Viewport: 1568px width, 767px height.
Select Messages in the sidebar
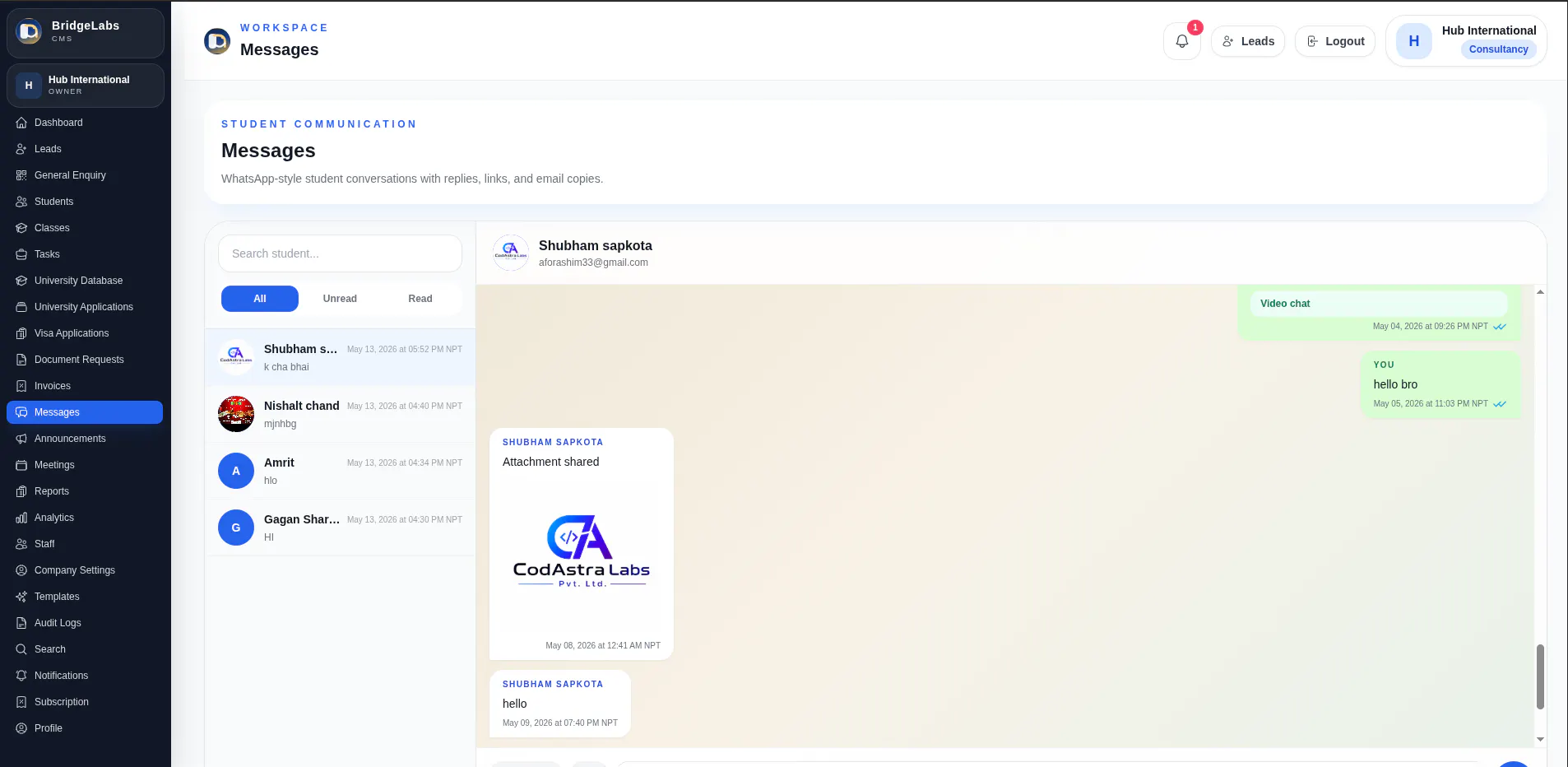coord(85,412)
